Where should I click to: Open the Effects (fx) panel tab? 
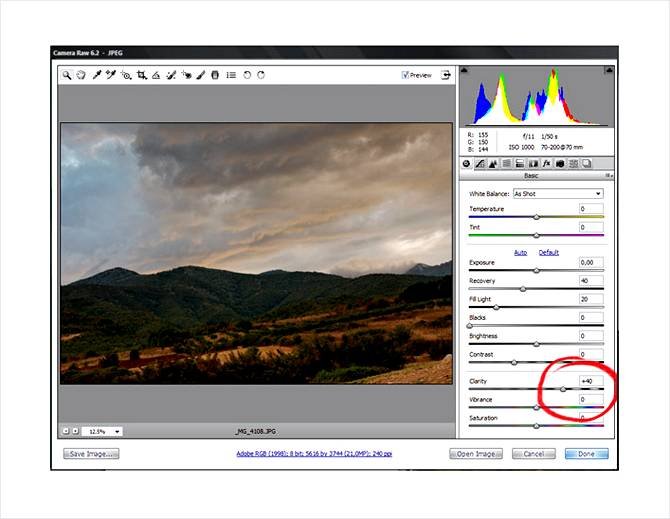click(547, 163)
